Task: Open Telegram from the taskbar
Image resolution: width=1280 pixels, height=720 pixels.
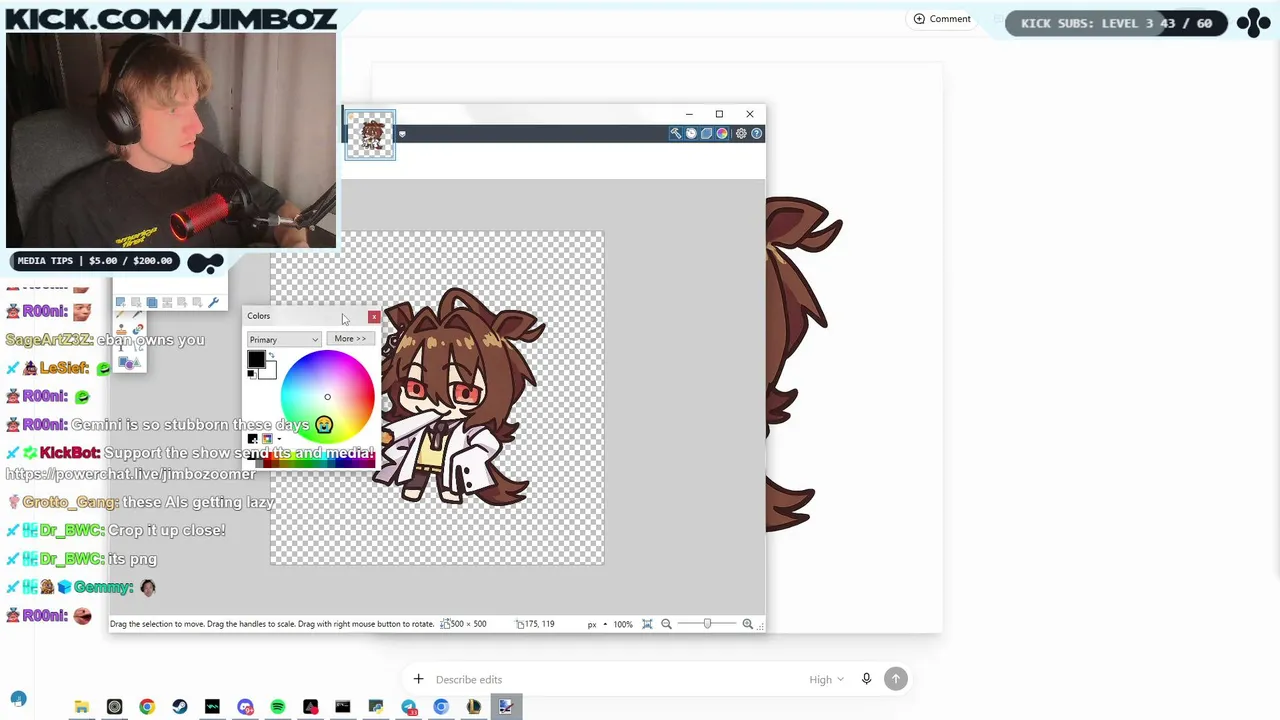Action: coord(408,707)
